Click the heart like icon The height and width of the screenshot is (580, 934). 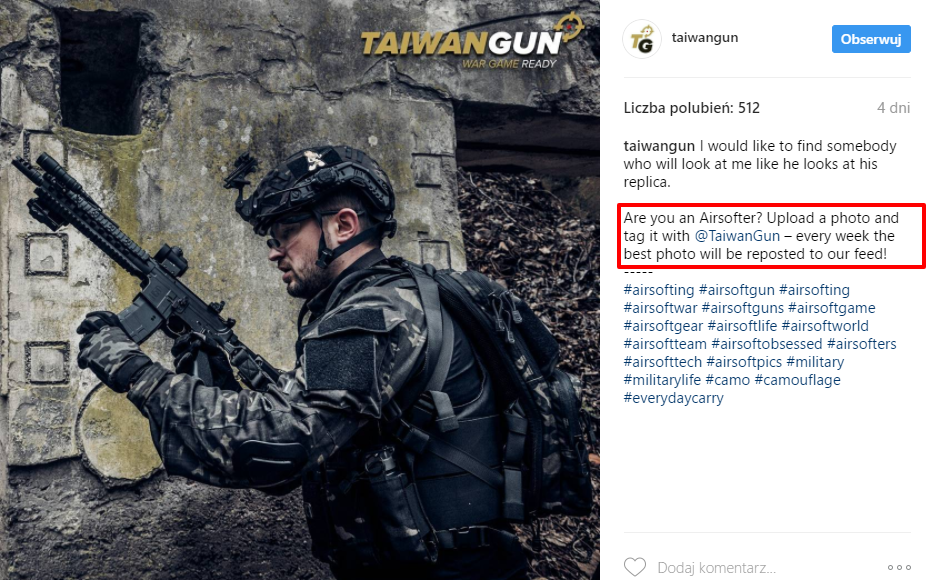click(x=634, y=567)
